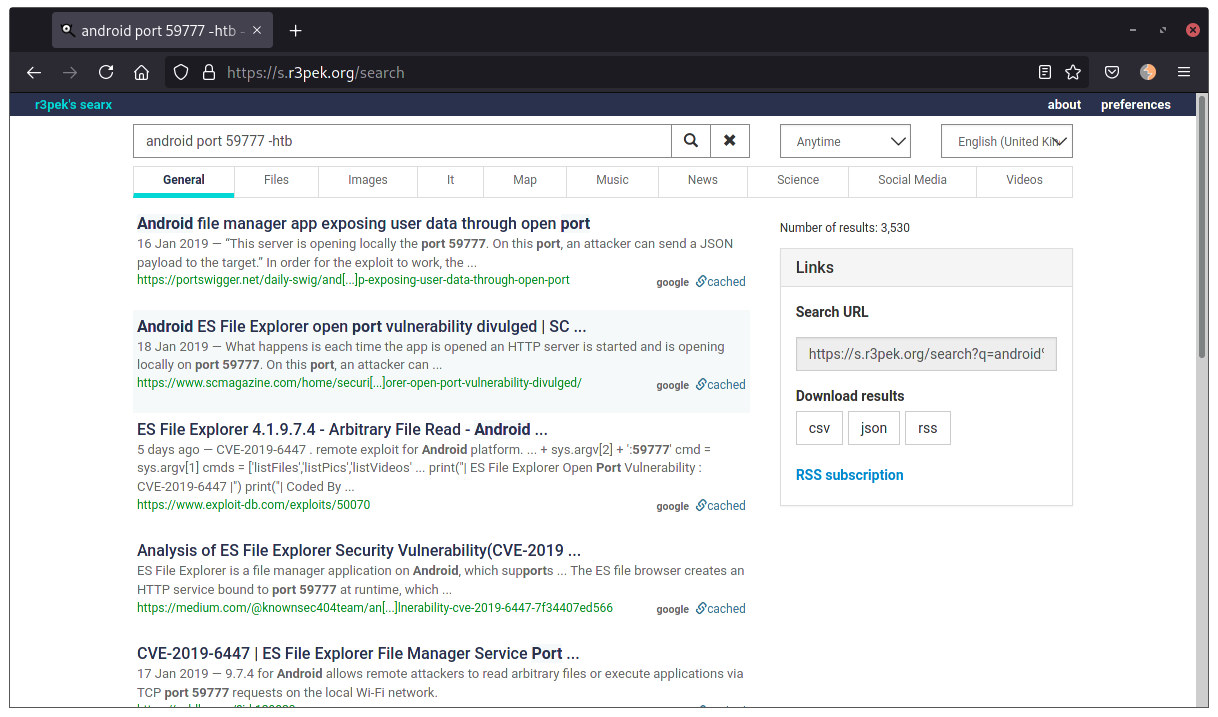The width and height of the screenshot is (1218, 717).
Task: Bookmark this page with the star icon
Action: coord(1073,72)
